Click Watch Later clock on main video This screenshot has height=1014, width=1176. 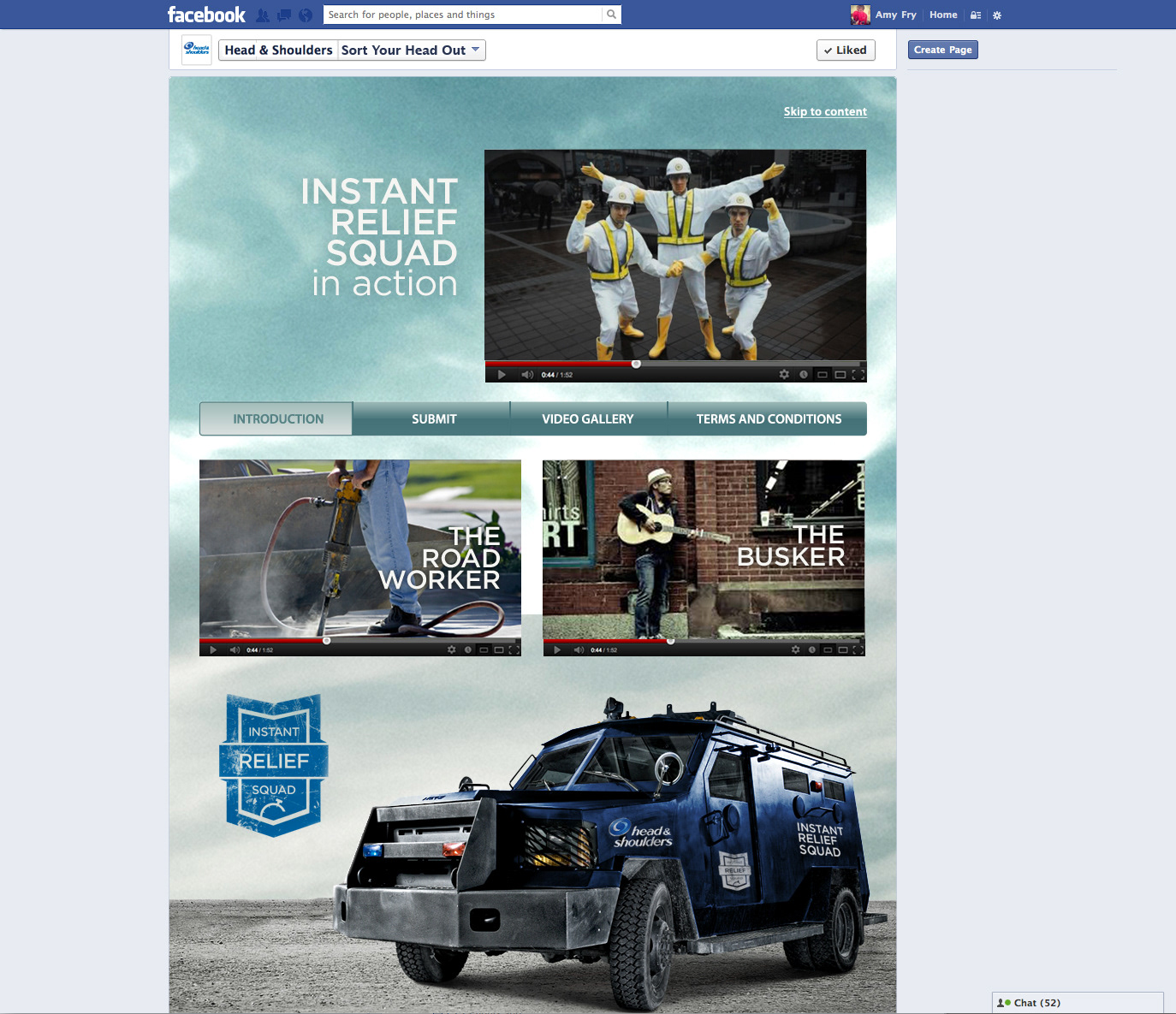pos(804,375)
